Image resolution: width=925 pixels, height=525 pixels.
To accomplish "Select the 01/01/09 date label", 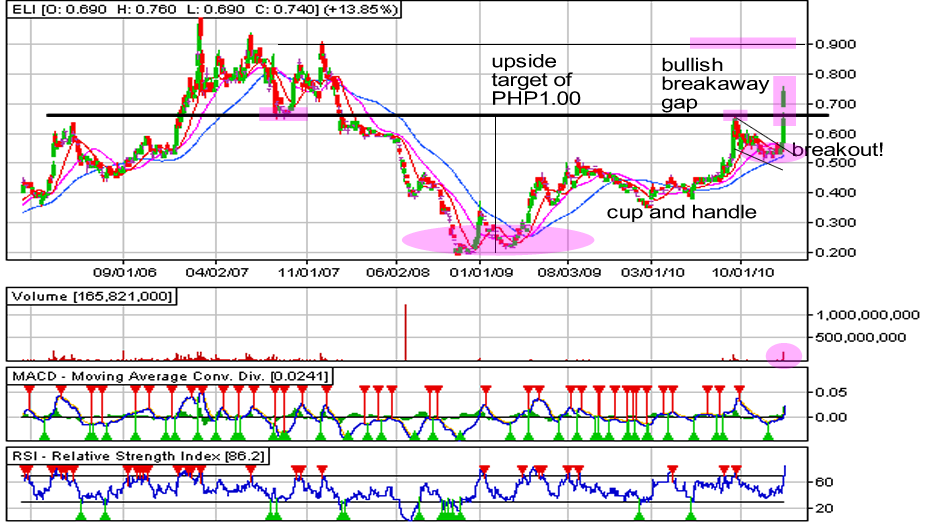I will pos(480,273).
